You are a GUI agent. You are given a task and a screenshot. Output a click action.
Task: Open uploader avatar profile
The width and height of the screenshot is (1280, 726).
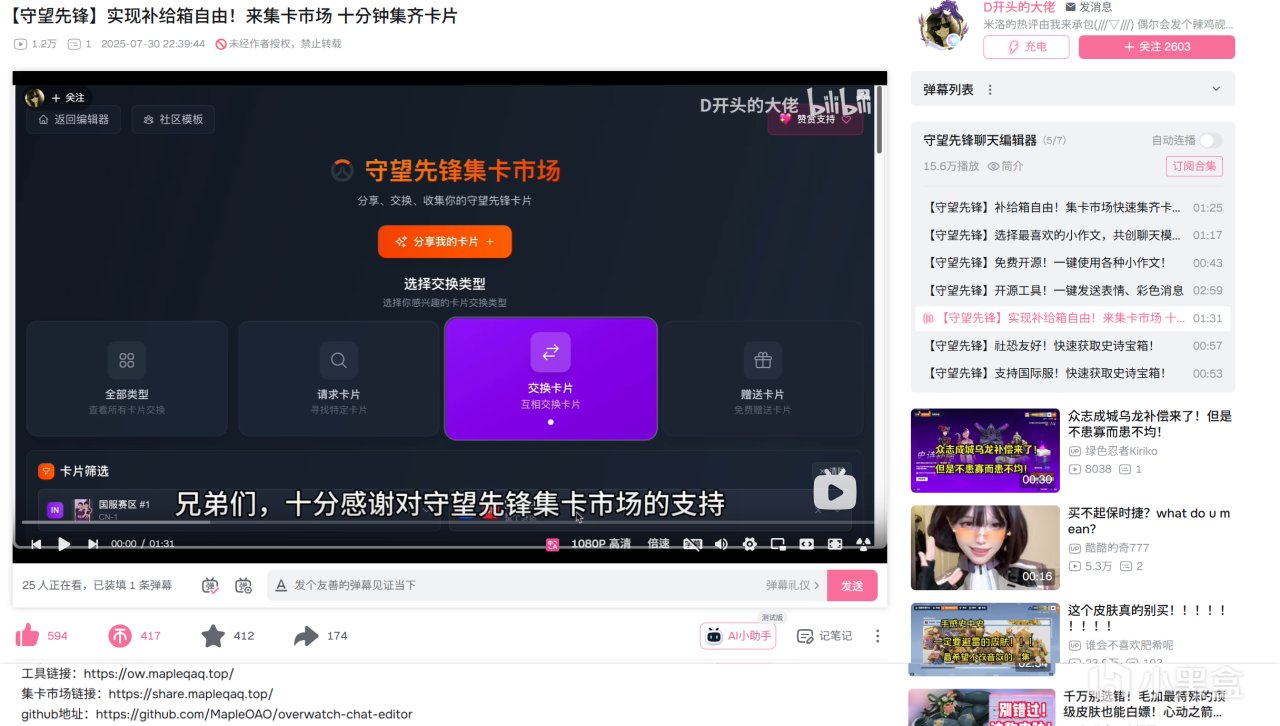coord(943,27)
